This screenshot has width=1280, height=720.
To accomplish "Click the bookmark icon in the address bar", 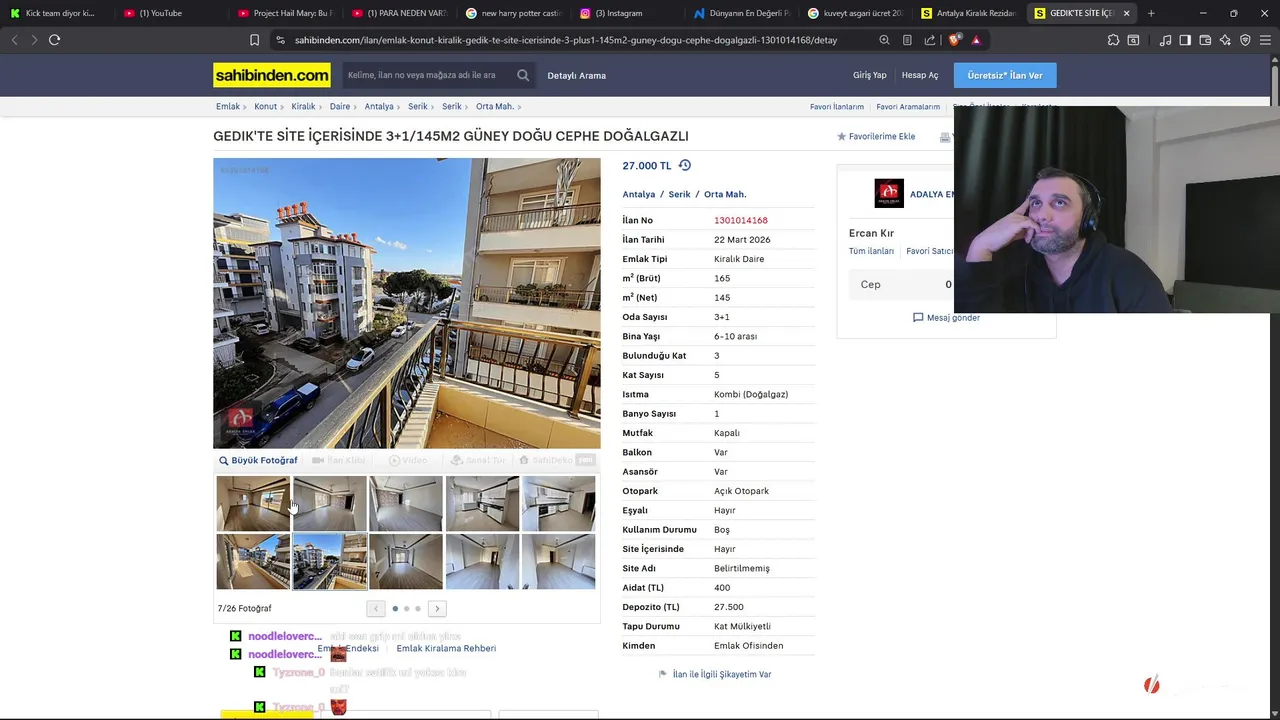I will point(254,40).
